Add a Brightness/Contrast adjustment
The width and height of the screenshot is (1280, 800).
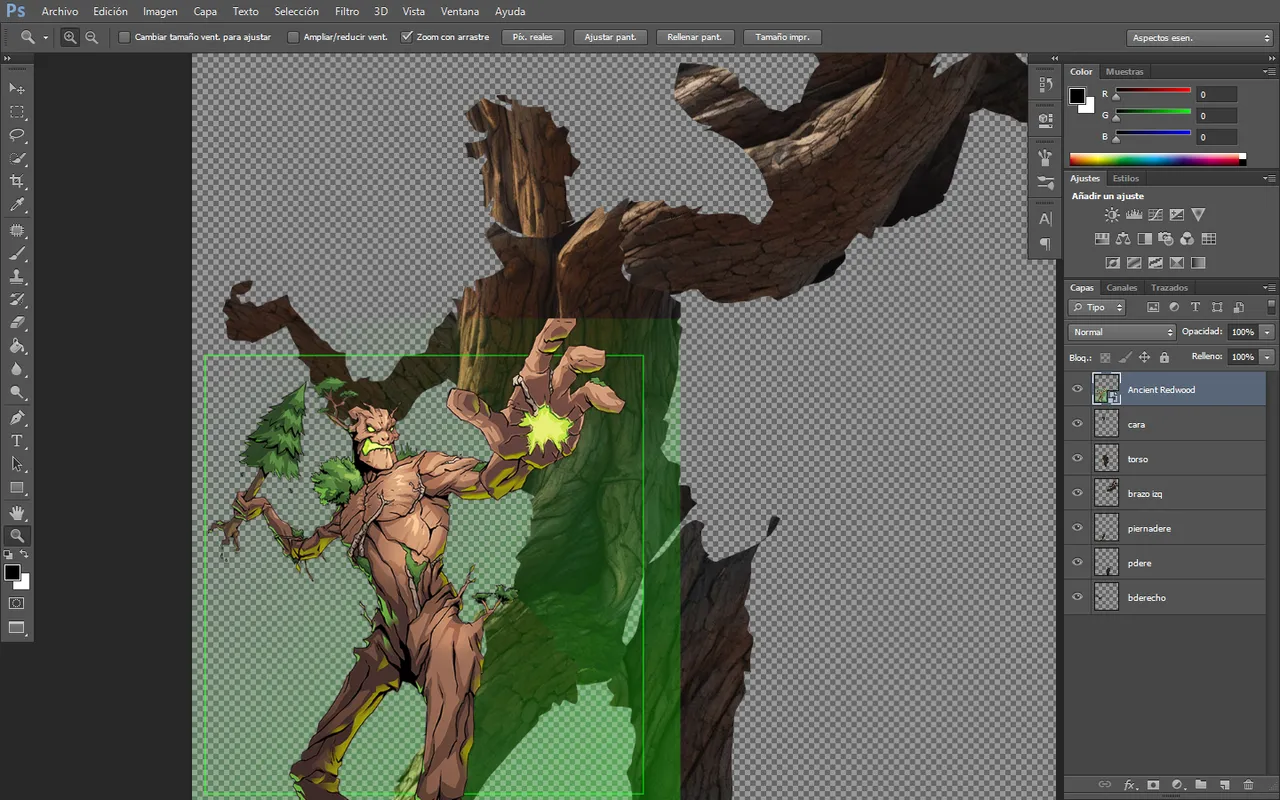pos(1112,215)
